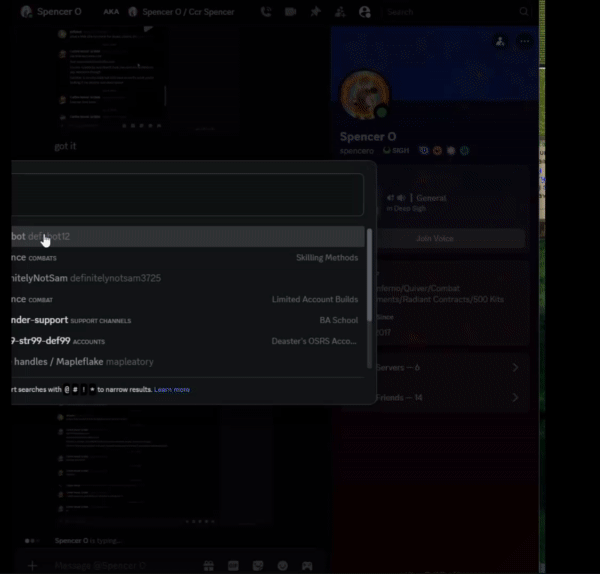Toggle the user profile panel icon

[x=364, y=12]
